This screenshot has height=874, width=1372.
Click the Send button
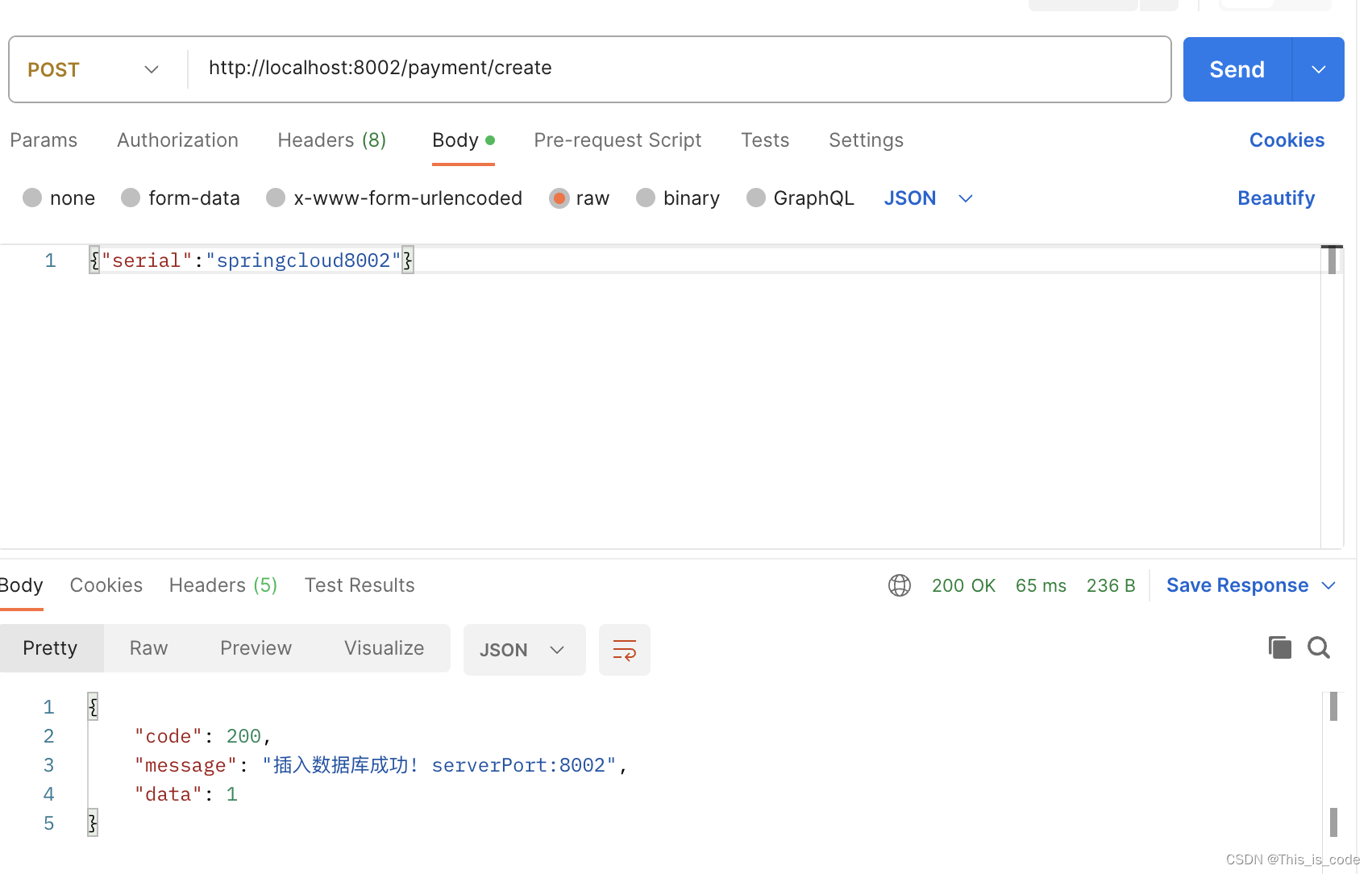(x=1236, y=69)
